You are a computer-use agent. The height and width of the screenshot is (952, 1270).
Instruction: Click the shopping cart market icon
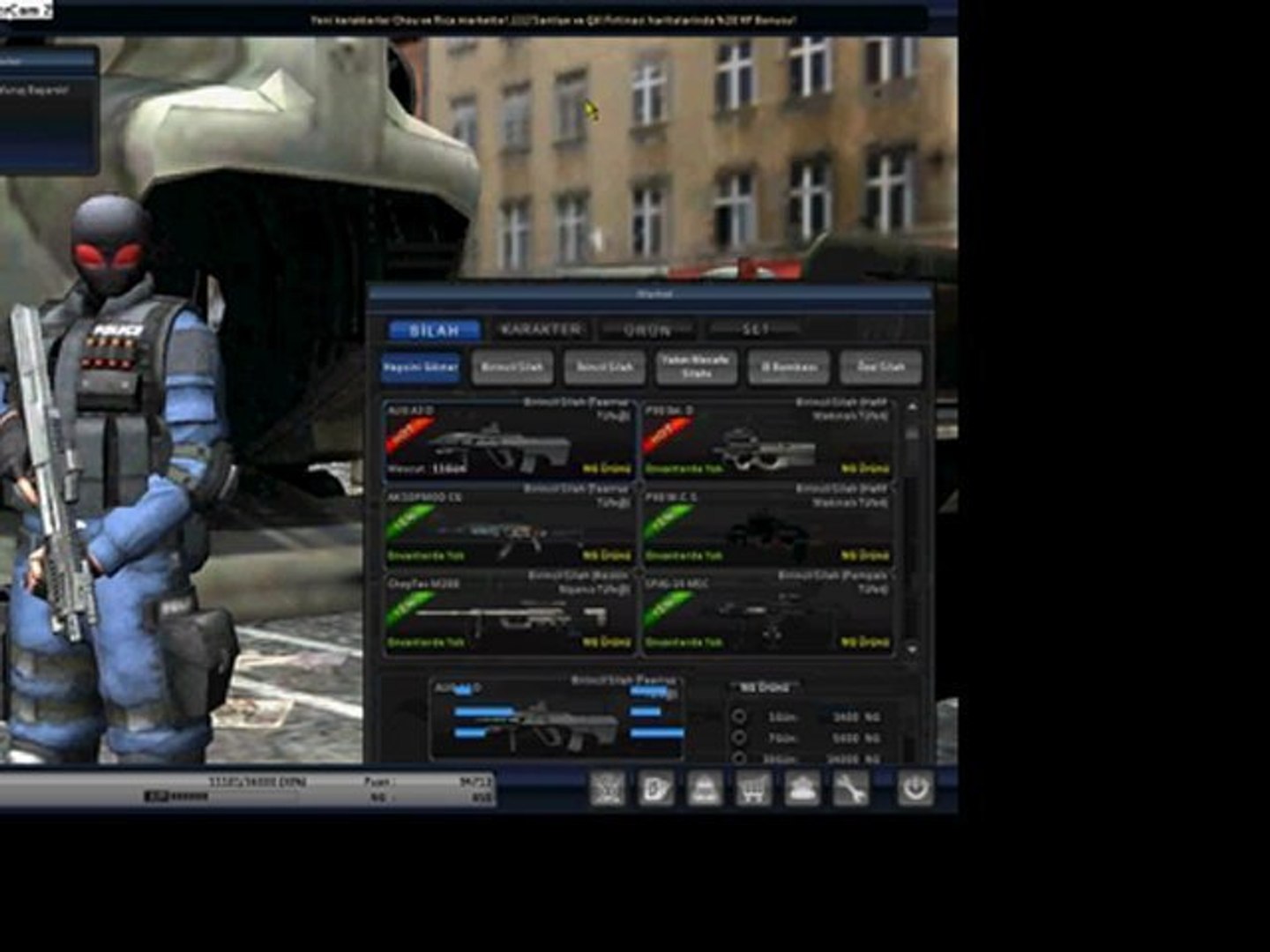(752, 788)
